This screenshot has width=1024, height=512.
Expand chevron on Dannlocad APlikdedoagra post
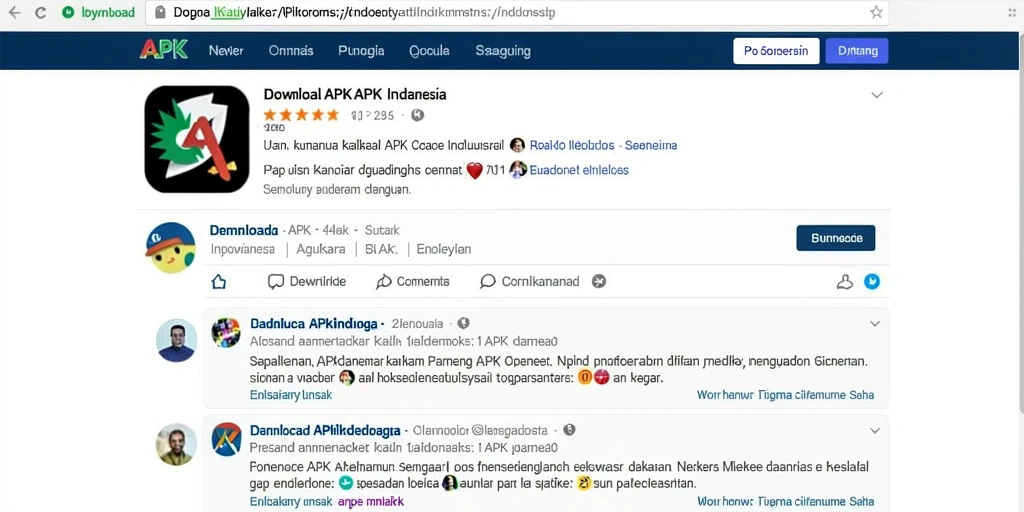click(x=874, y=430)
